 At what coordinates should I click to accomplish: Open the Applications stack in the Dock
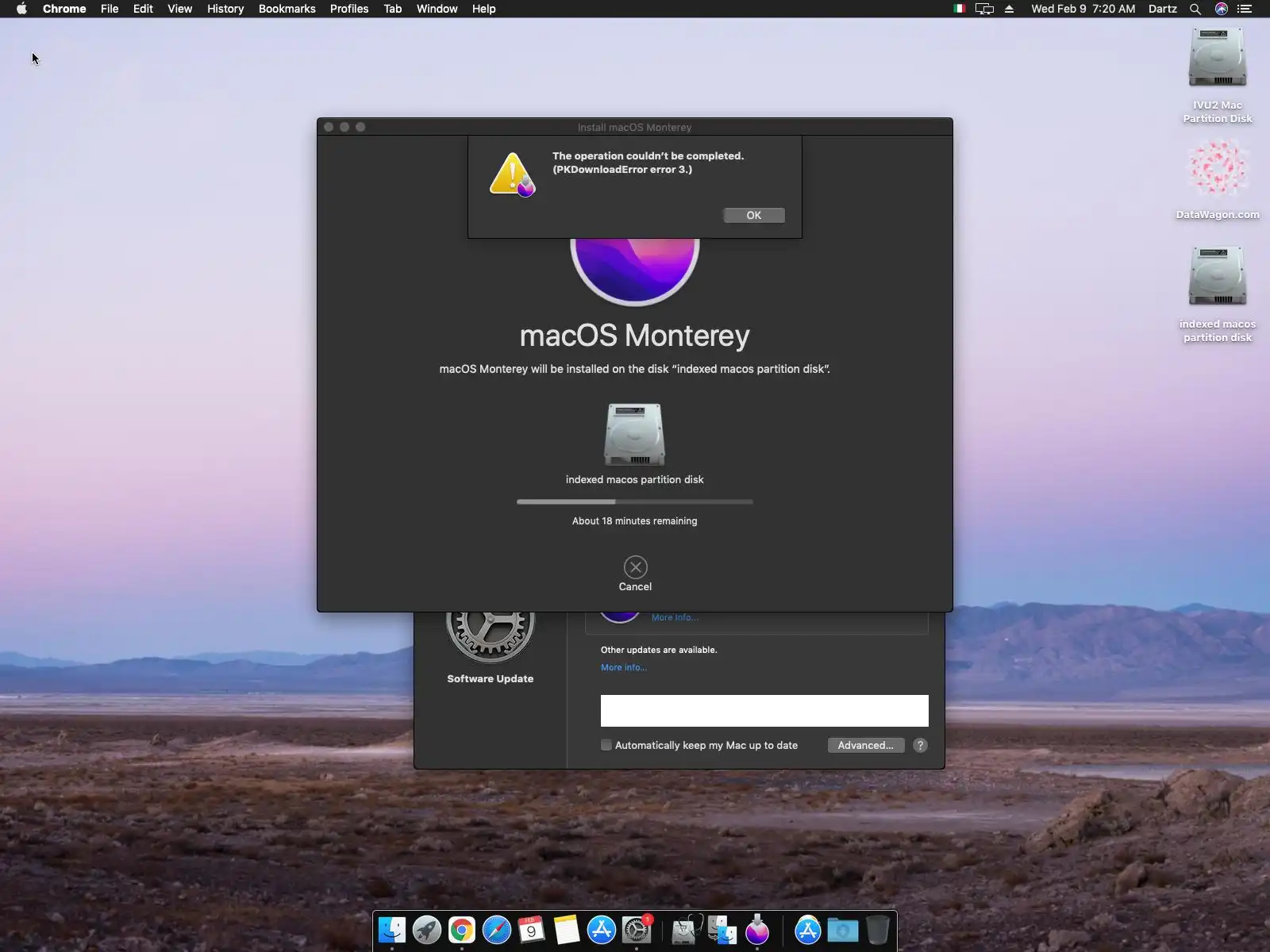pyautogui.click(x=807, y=930)
